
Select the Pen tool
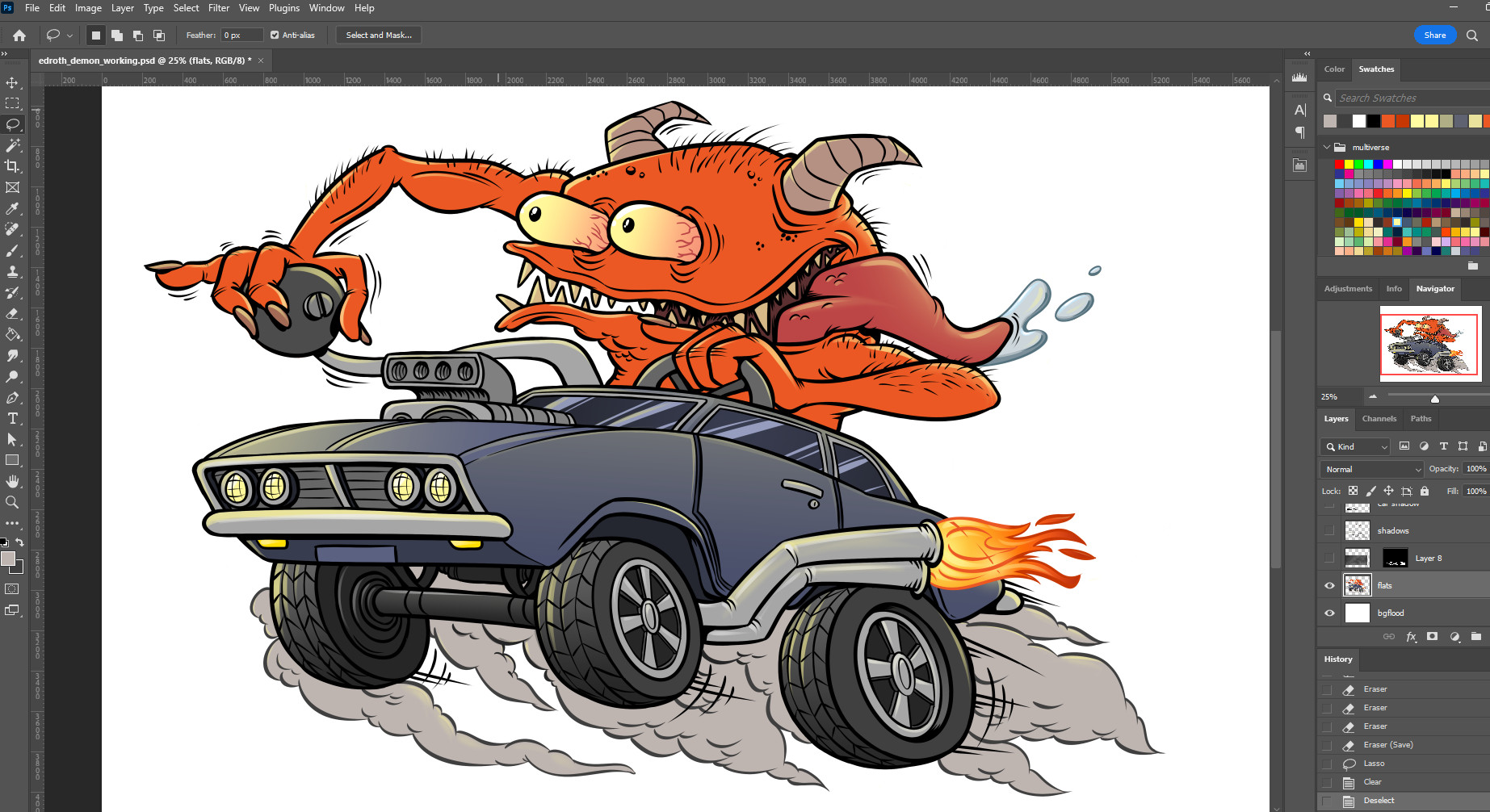tap(12, 397)
